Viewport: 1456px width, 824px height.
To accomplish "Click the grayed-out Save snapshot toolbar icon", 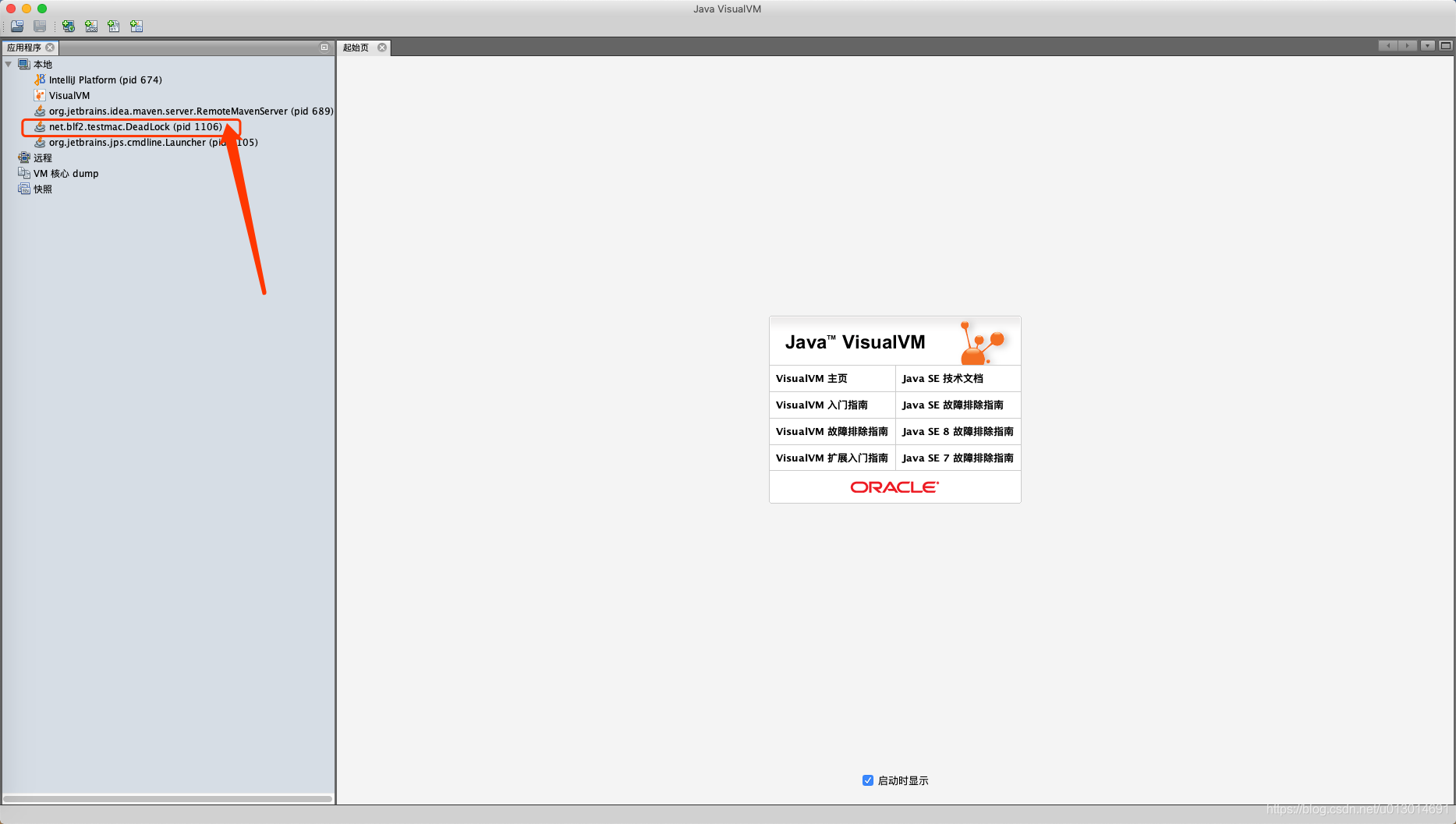I will tap(40, 27).
